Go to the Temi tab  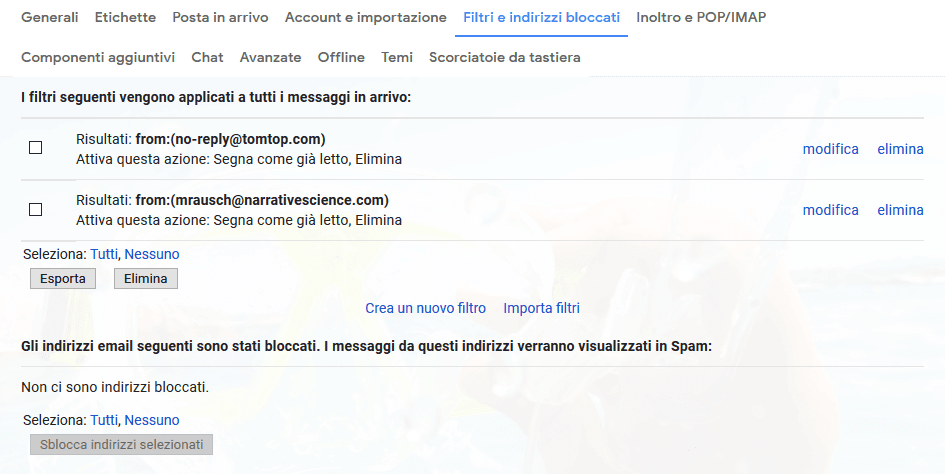point(397,57)
